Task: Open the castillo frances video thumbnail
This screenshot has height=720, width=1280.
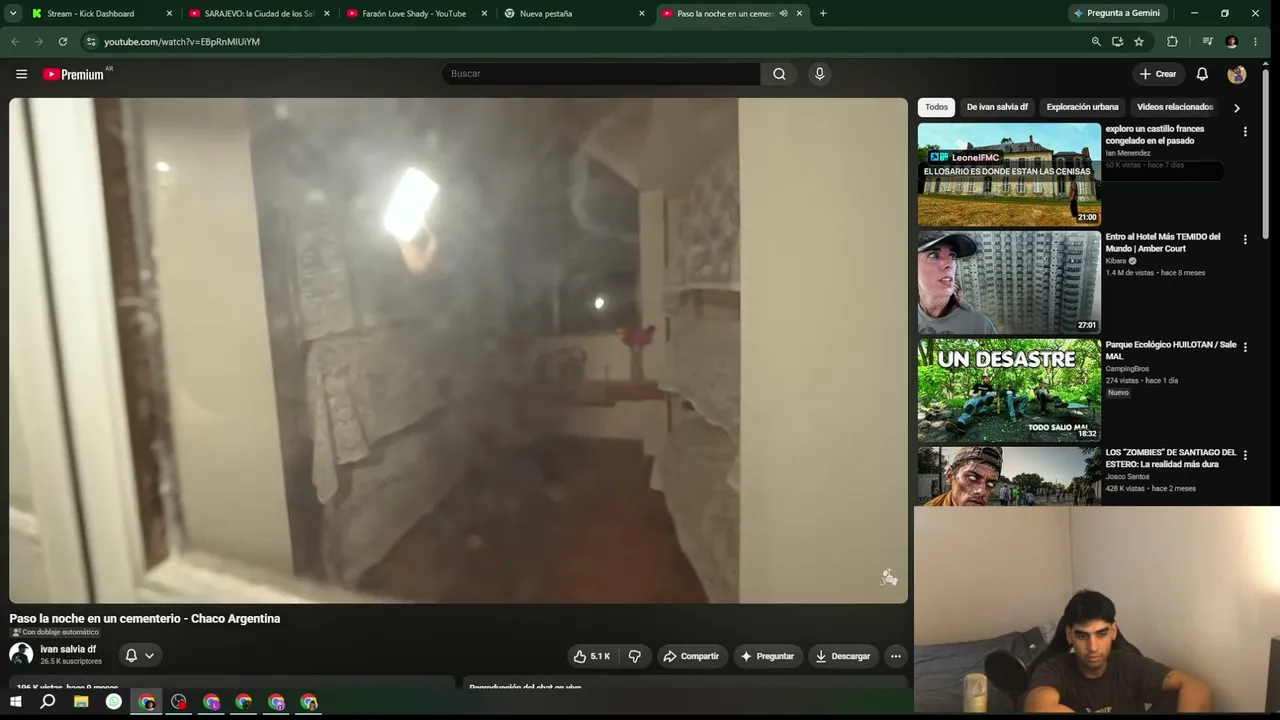Action: (x=1009, y=174)
